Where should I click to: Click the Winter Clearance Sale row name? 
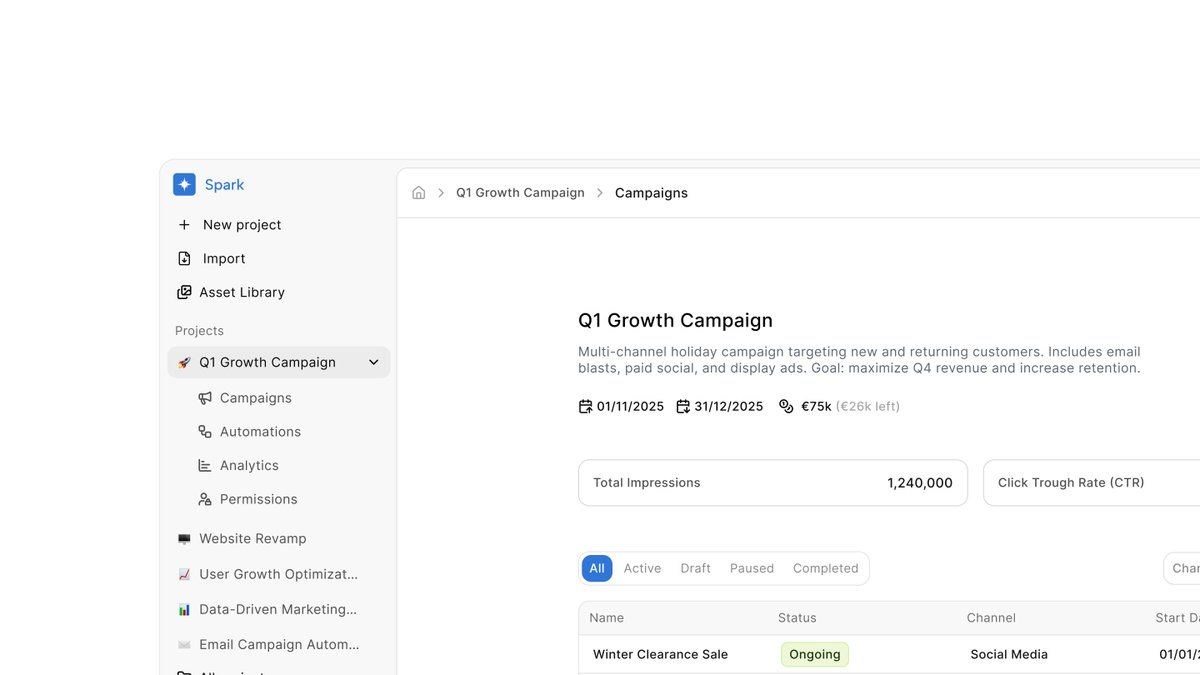660,655
